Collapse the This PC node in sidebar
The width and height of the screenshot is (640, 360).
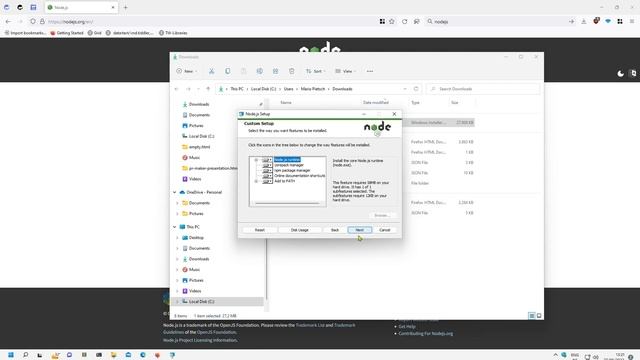pos(175,227)
